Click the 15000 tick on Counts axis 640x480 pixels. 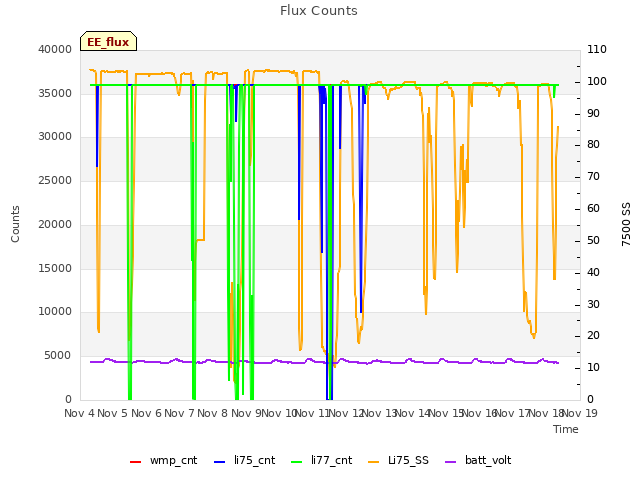coord(55,268)
